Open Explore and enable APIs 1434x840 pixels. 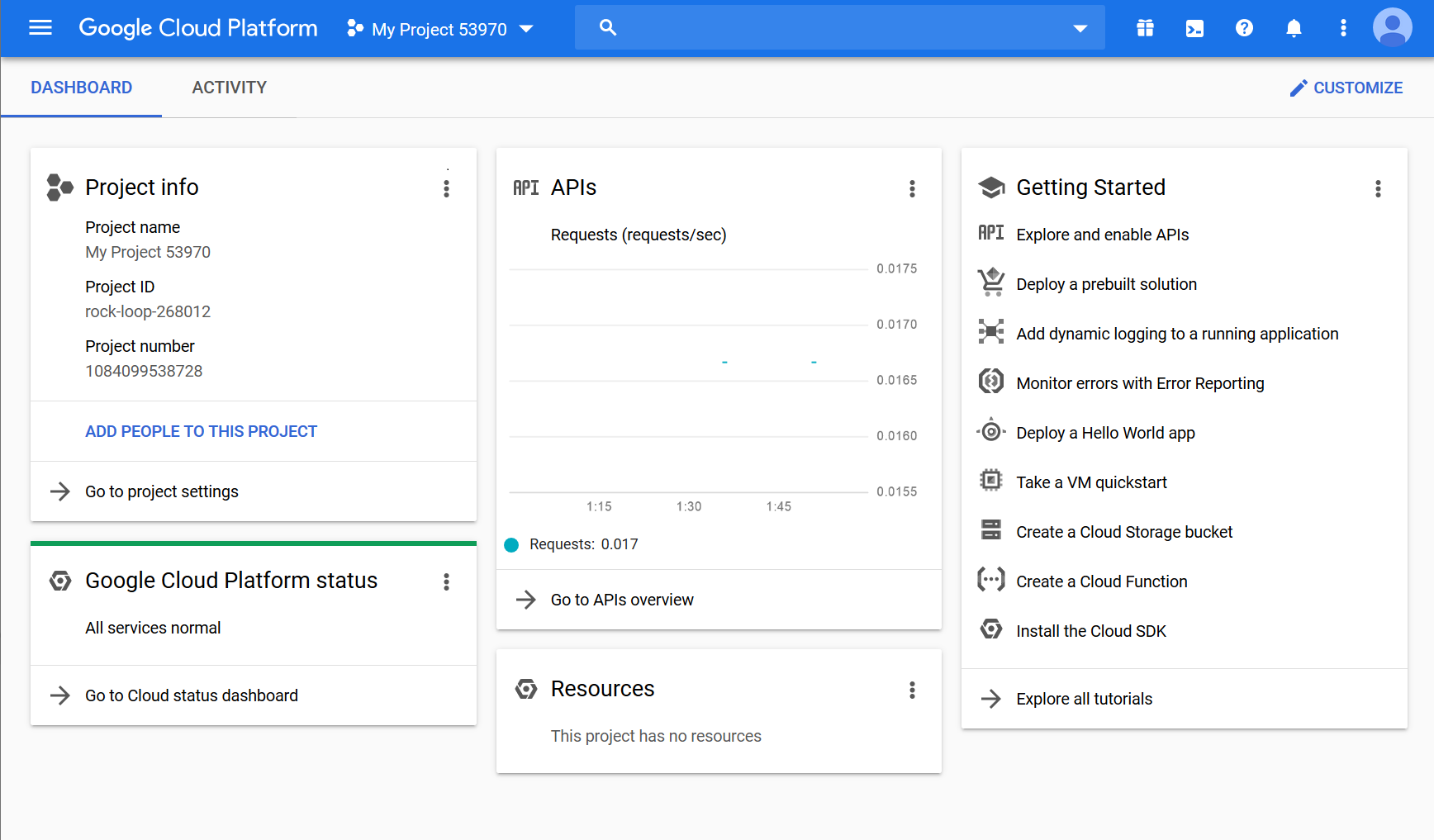tap(1102, 235)
